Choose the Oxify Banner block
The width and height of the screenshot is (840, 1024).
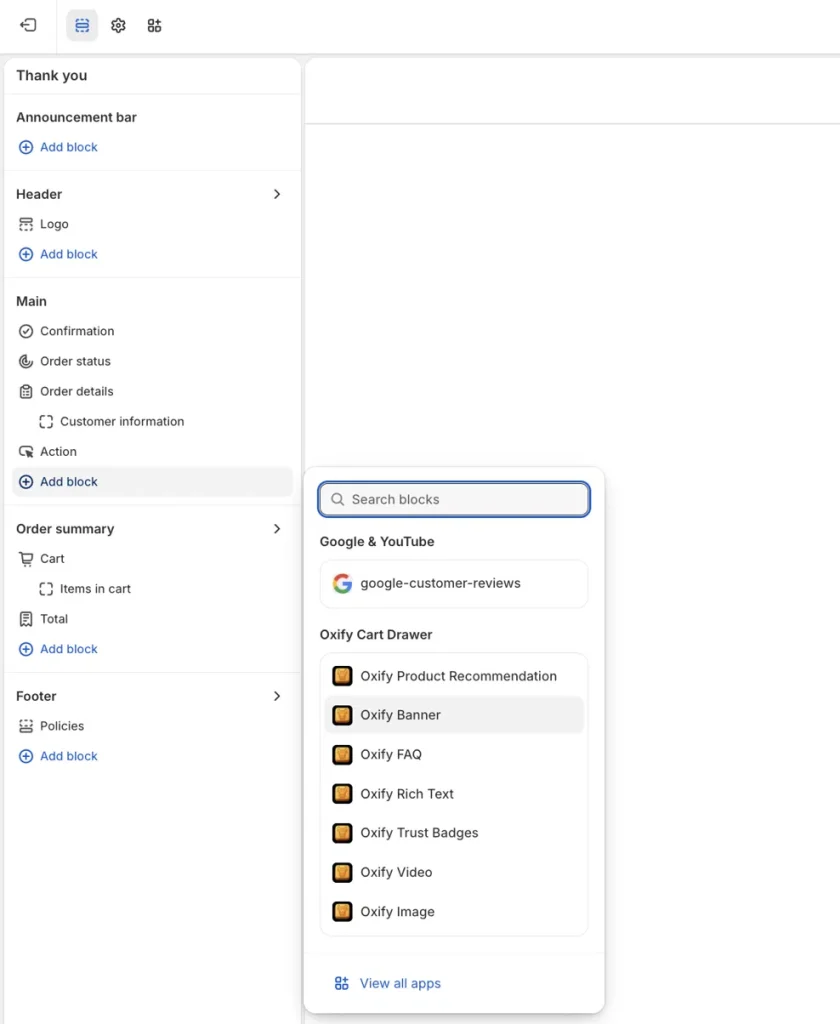click(454, 715)
